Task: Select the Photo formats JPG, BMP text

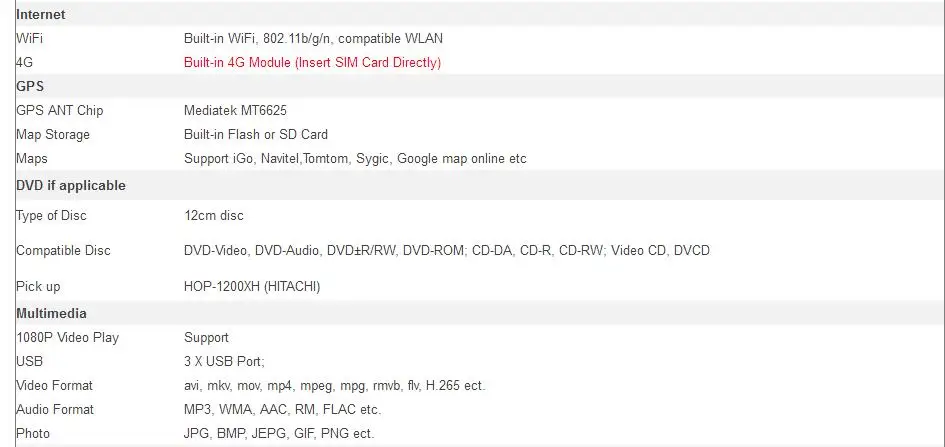Action: click(x=279, y=434)
